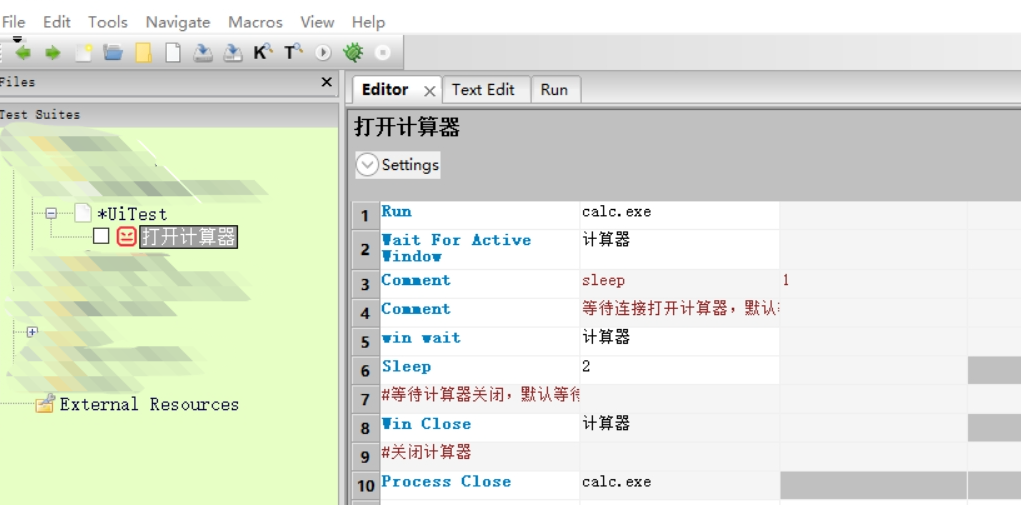Open the Navigate menu
This screenshot has width=1021, height=505.
click(178, 22)
